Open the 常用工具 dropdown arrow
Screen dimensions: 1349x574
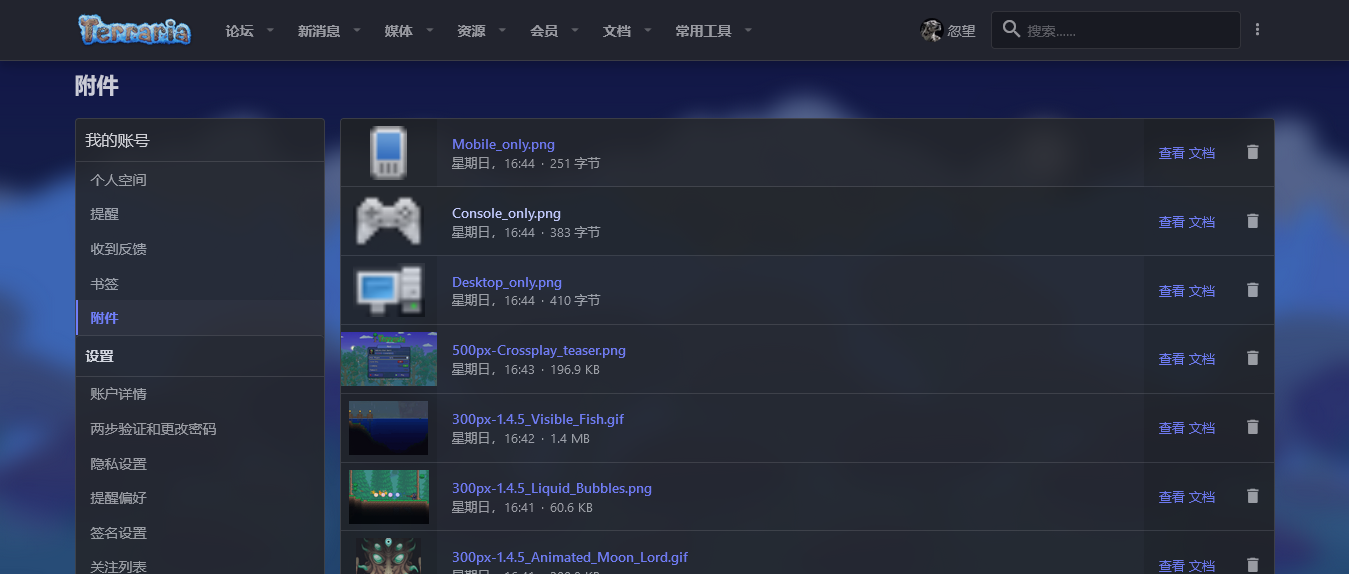(x=748, y=31)
